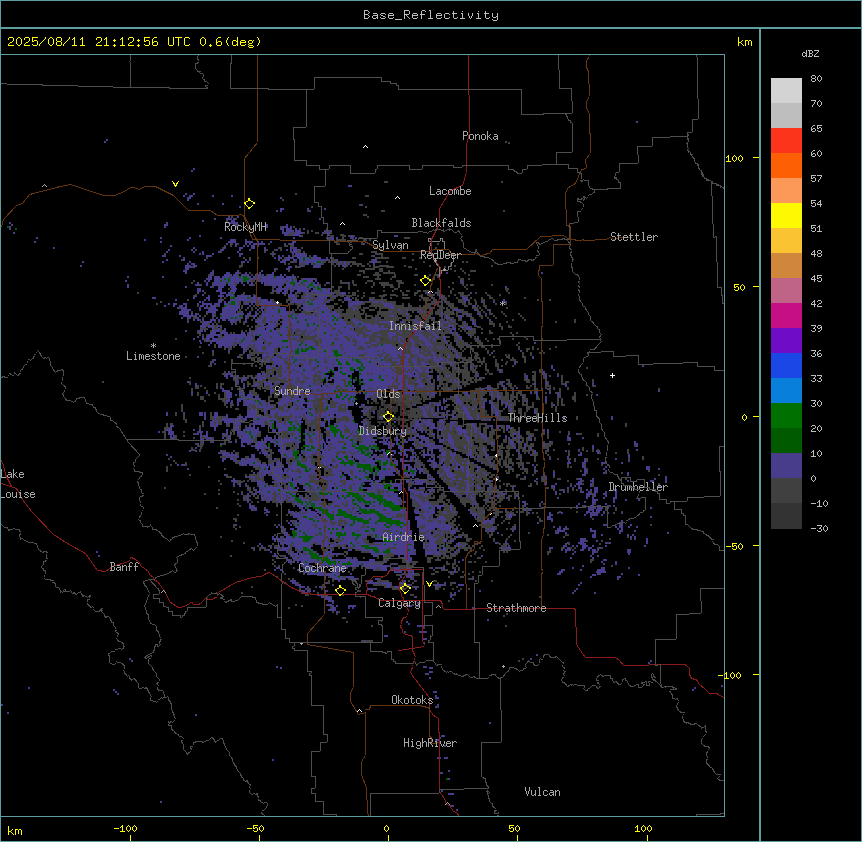Viewport: 862px width, 842px height.
Task: Pick the violet 36-39 dBZ legend swatch
Action: [786, 341]
